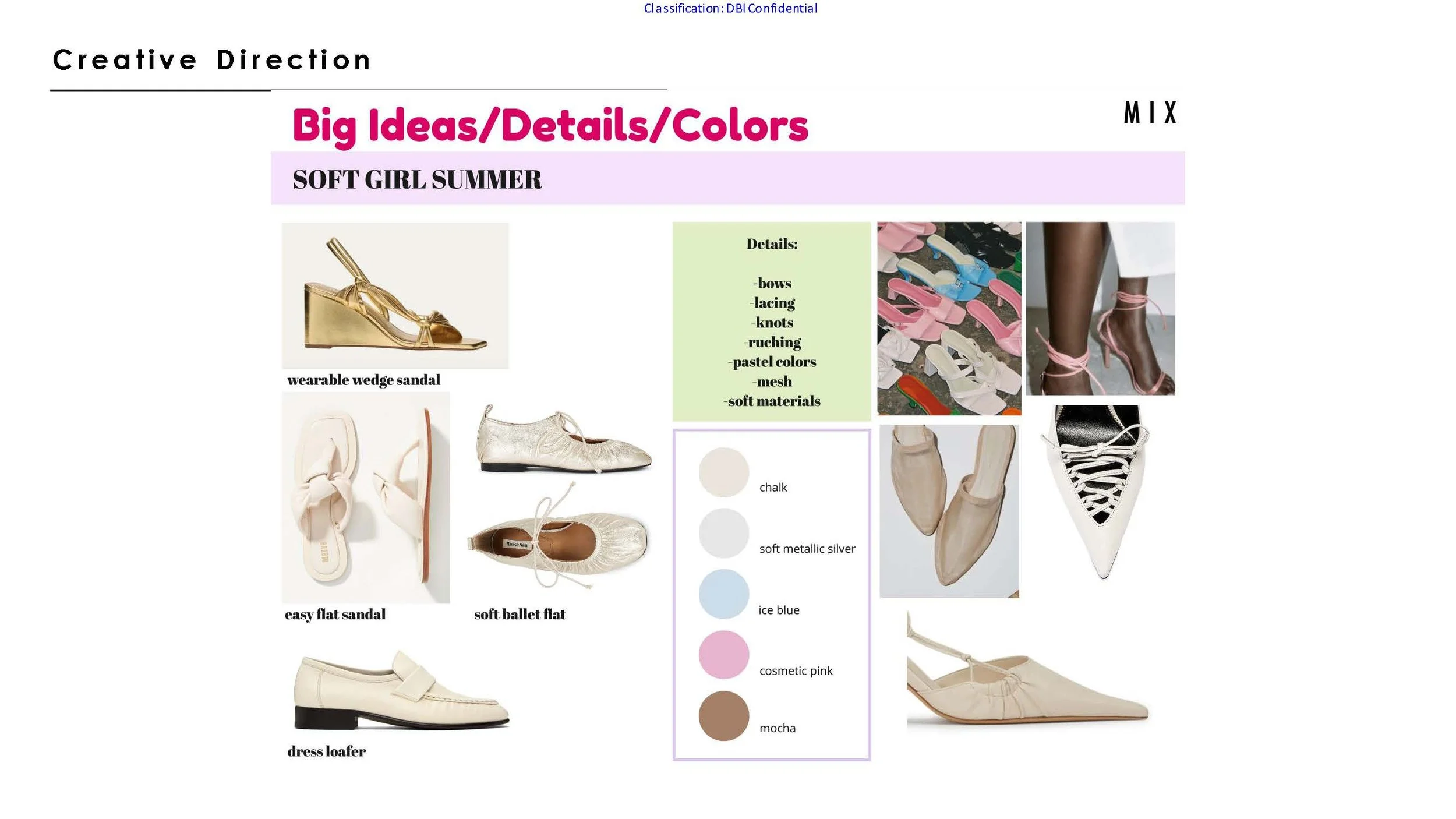Select the DBI Confidential classification label
This screenshot has height=819, width=1456.
pos(730,8)
